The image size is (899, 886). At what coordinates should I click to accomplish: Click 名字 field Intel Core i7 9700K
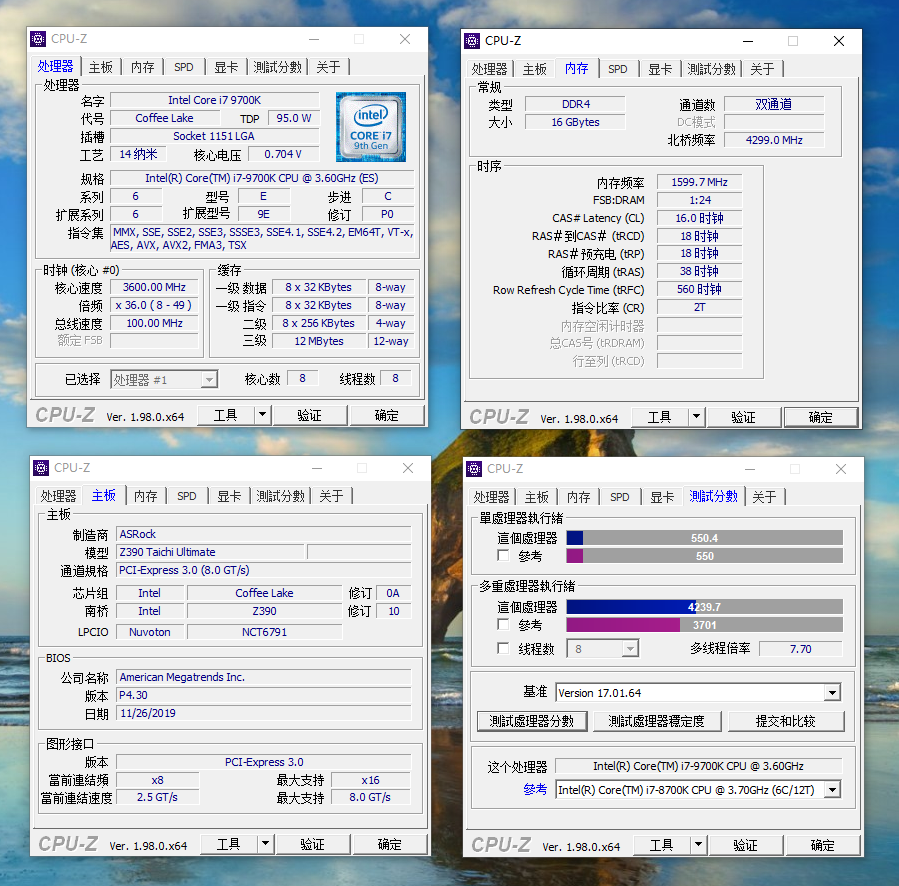[x=214, y=100]
